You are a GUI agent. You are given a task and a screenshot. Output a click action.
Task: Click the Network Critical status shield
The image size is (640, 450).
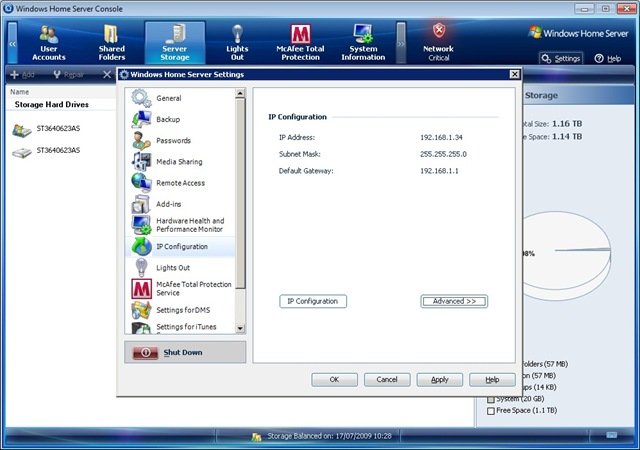point(439,30)
